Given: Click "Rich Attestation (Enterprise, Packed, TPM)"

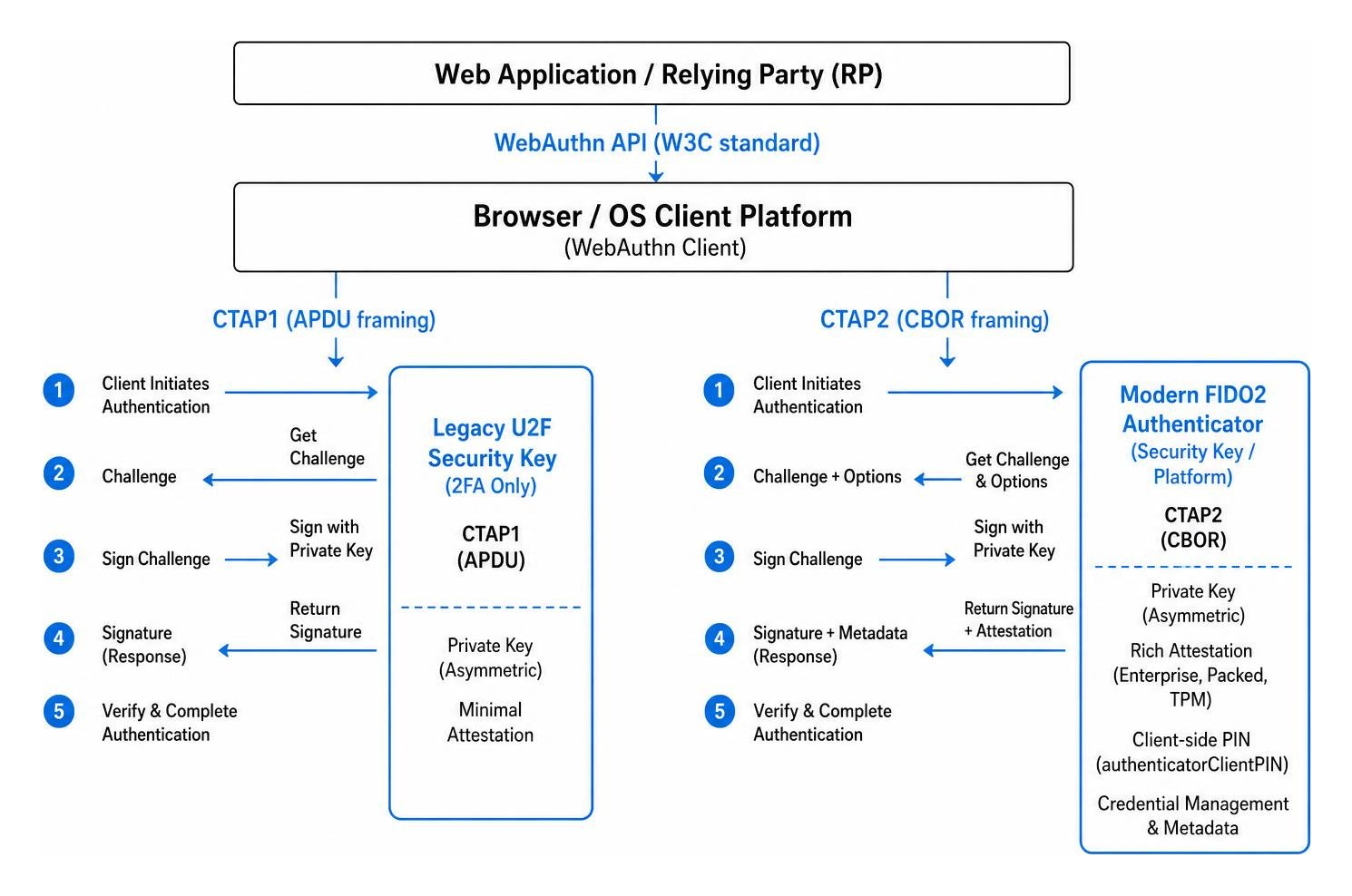Looking at the screenshot, I should point(1190,675).
